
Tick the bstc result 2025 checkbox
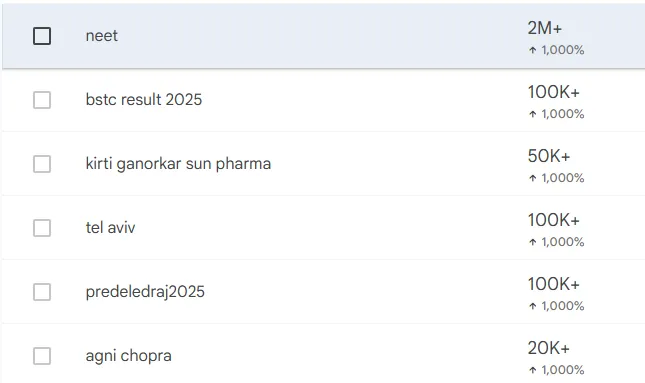tap(42, 100)
